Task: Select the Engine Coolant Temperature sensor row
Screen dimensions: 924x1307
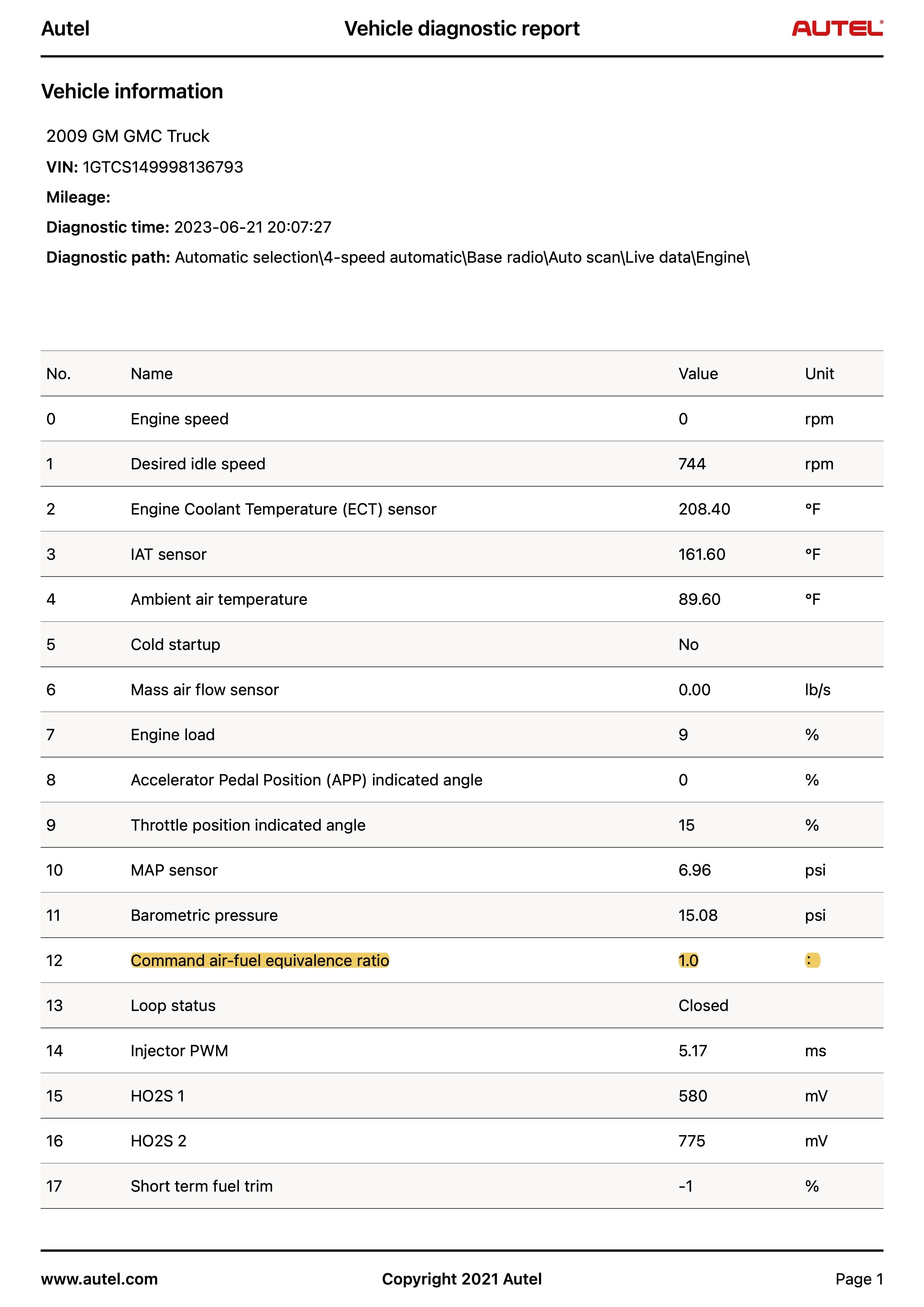Action: [284, 509]
